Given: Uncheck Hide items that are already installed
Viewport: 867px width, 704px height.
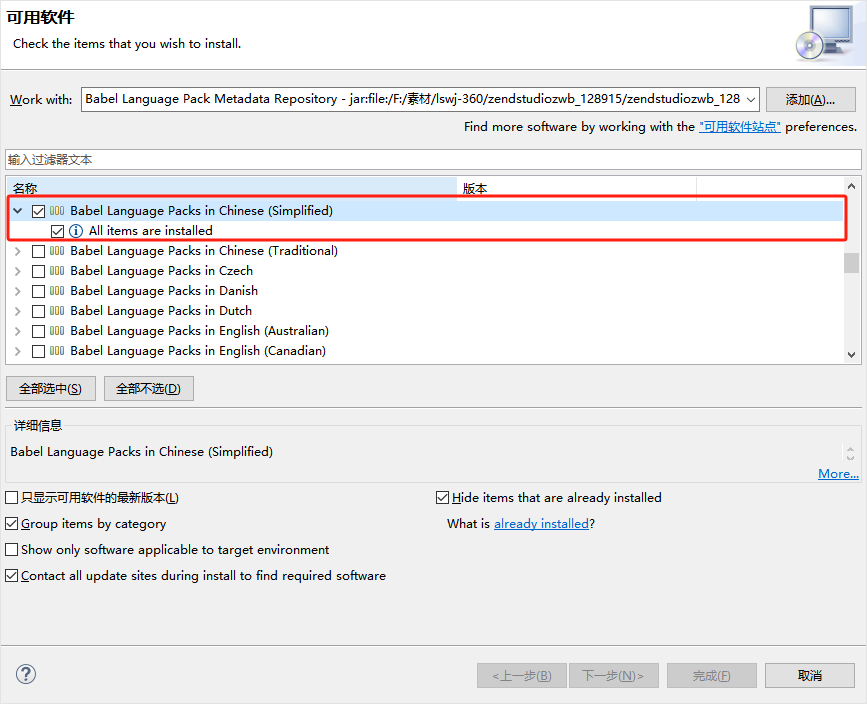Looking at the screenshot, I should point(443,498).
